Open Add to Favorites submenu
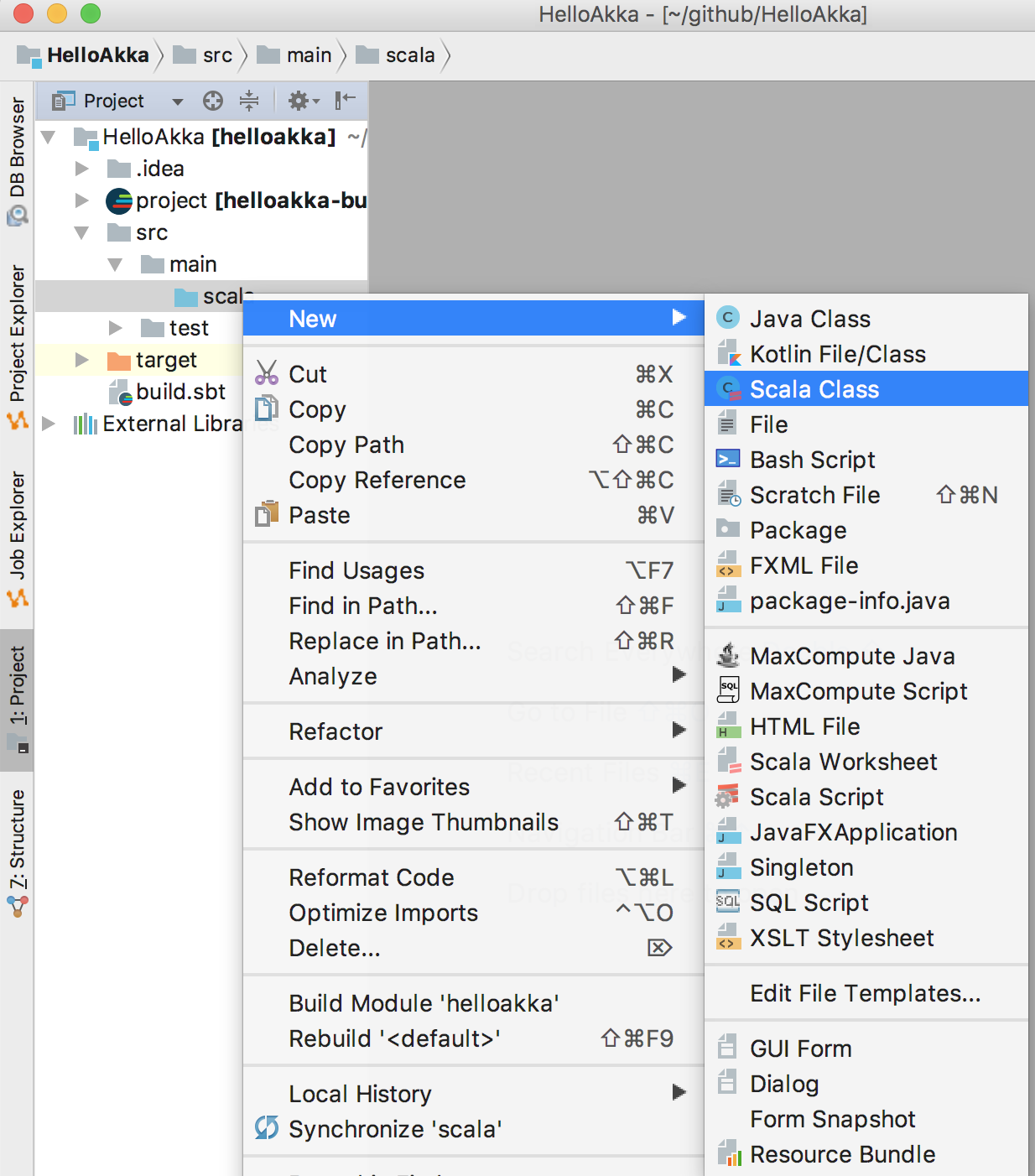 [x=473, y=786]
